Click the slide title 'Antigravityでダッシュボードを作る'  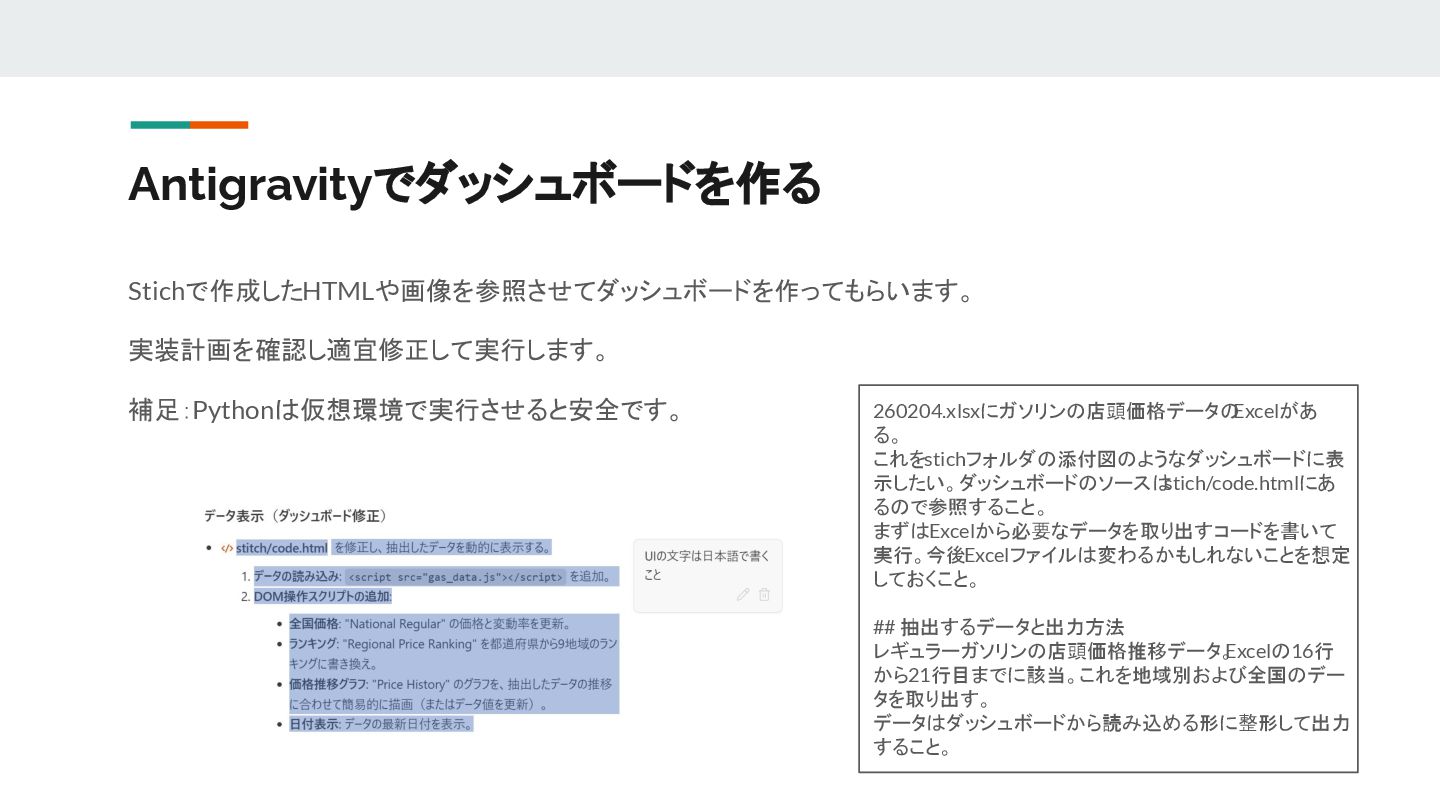click(474, 184)
